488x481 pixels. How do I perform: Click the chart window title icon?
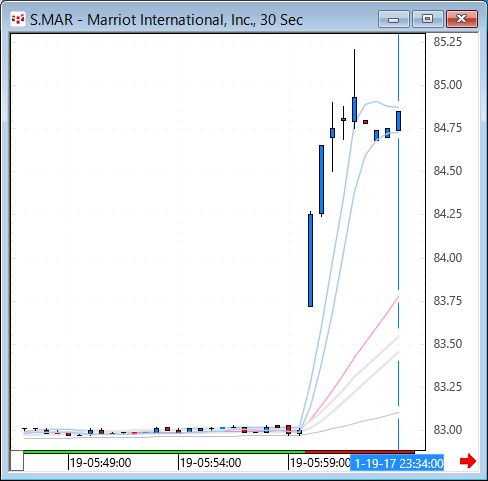[x=18, y=19]
